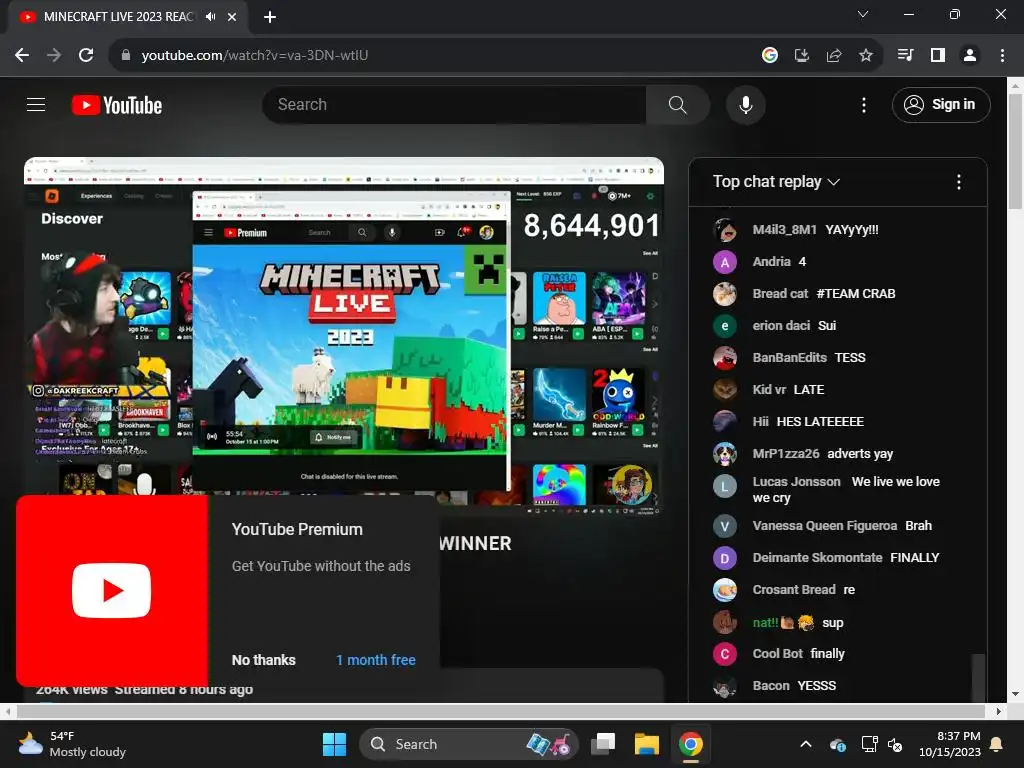Reload the current page

pyautogui.click(x=86, y=56)
